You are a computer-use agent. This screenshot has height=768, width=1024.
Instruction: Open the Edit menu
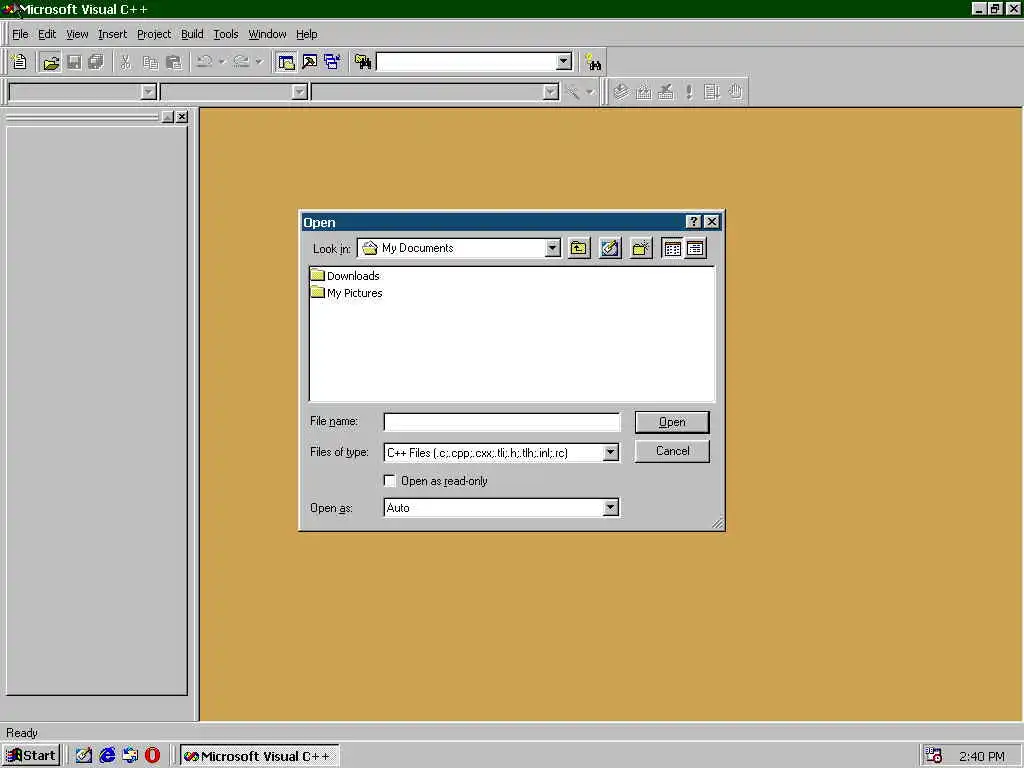[47, 34]
